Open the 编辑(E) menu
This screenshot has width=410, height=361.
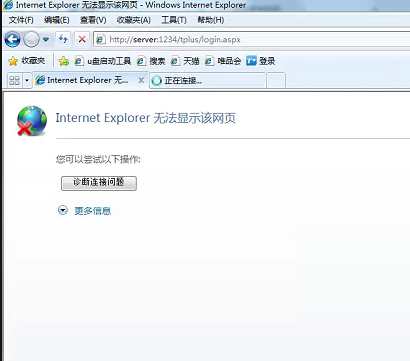pyautogui.click(x=57, y=20)
